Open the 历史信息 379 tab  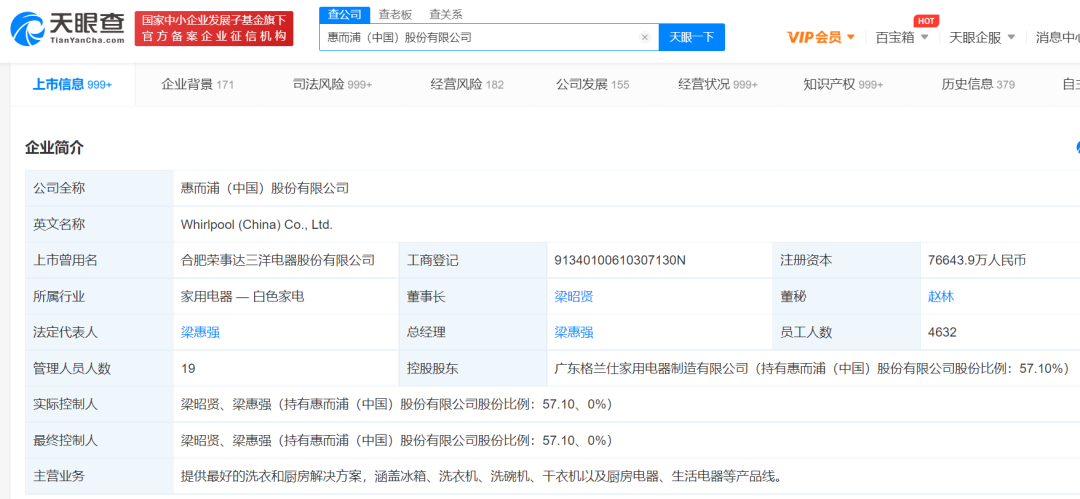(978, 85)
